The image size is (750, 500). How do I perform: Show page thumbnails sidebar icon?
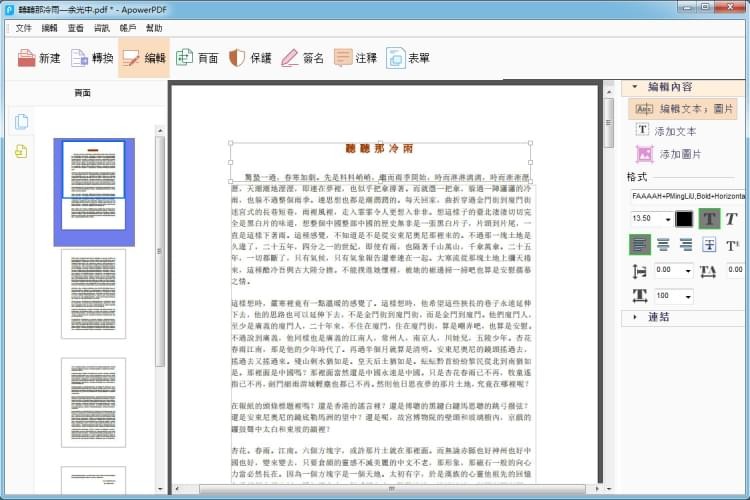click(x=21, y=122)
